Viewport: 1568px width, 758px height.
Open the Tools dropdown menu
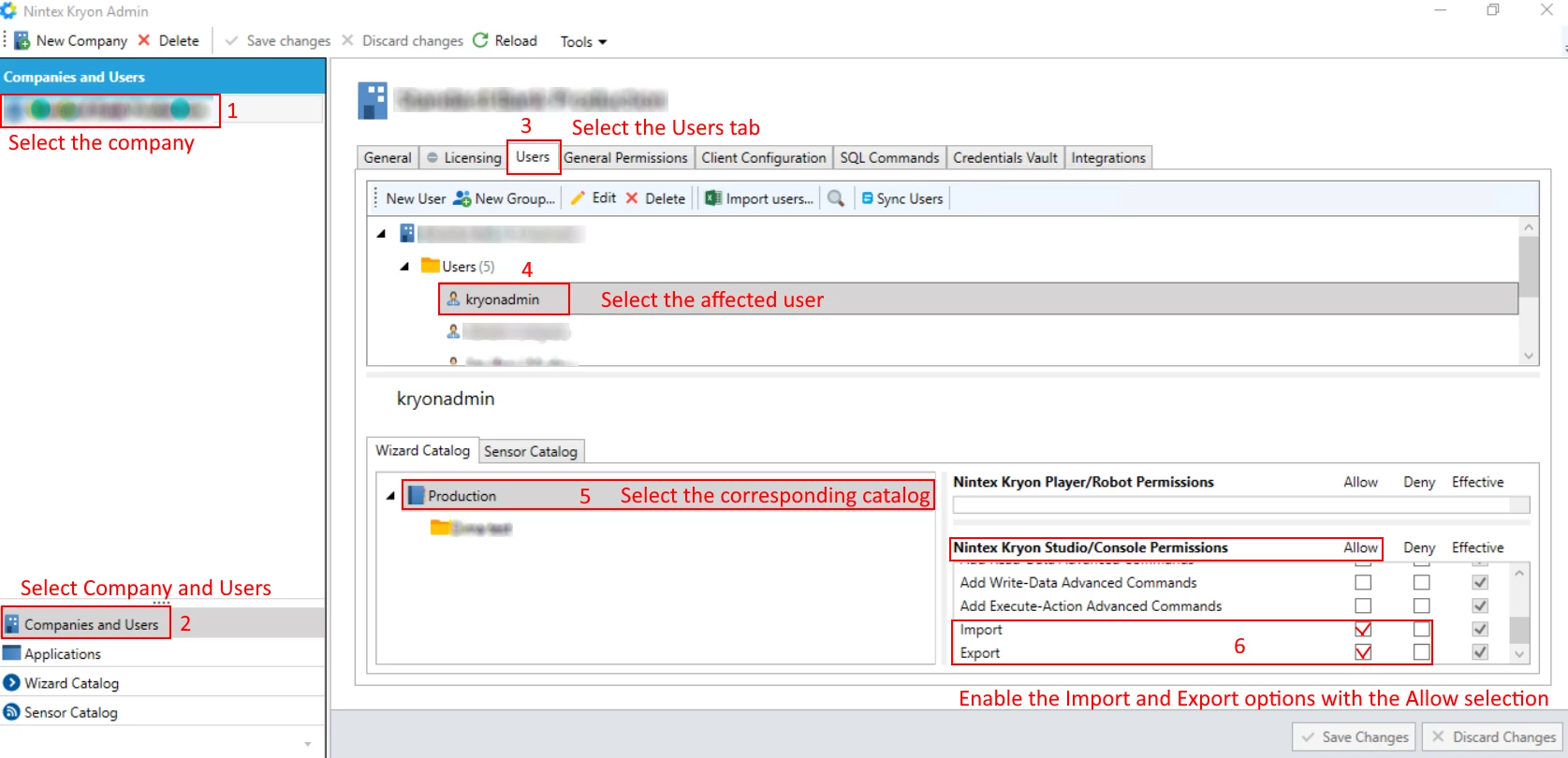583,41
